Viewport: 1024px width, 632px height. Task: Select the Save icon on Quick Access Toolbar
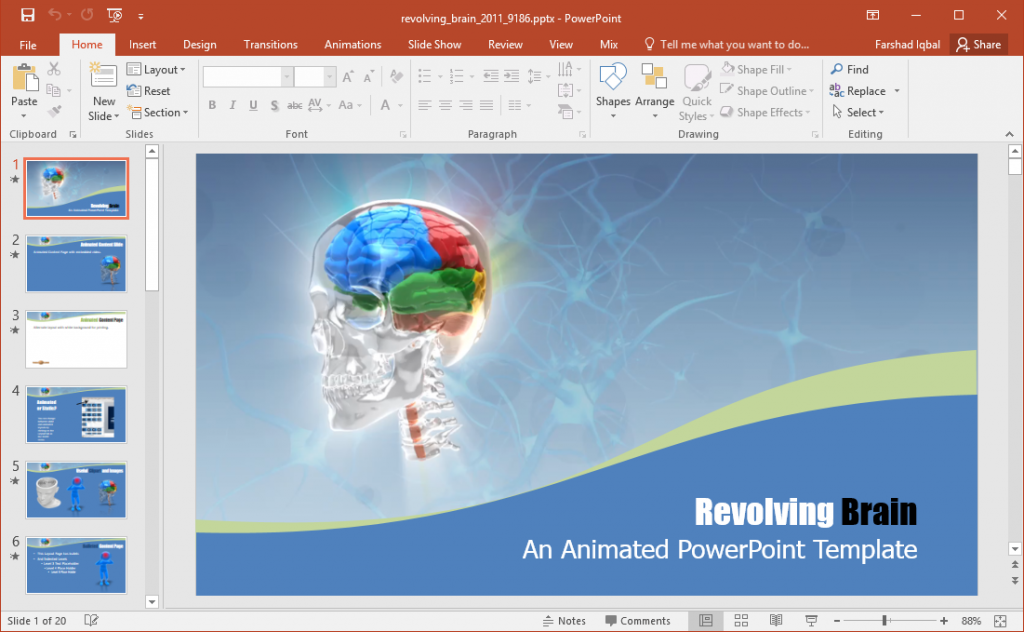click(x=27, y=15)
